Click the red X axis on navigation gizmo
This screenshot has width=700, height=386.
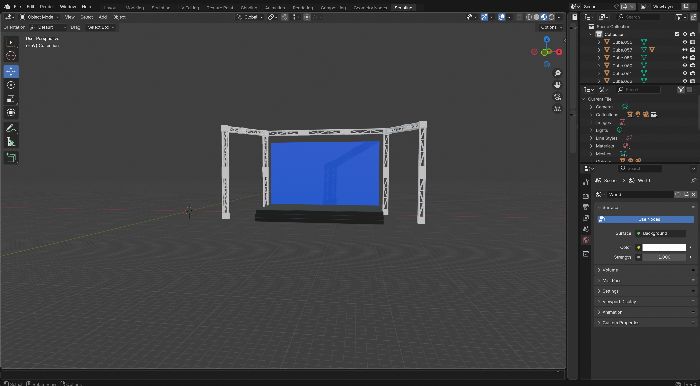coord(558,52)
